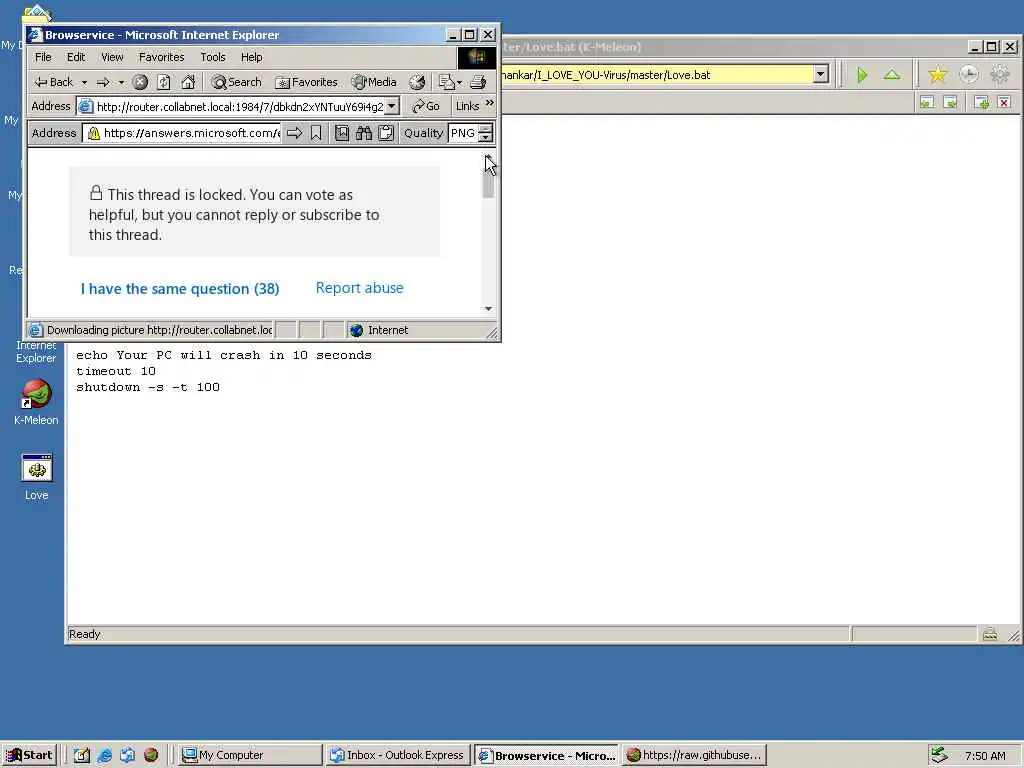Click the Go button beside address bar
This screenshot has width=1024, height=768.
[426, 106]
